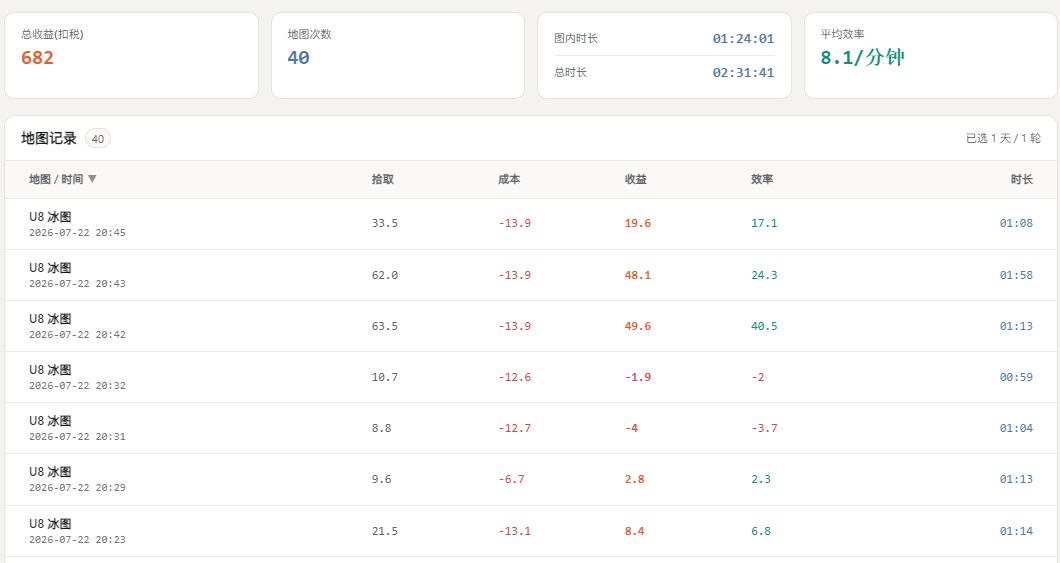
Task: Click duration value 00:59
Action: click(1016, 377)
